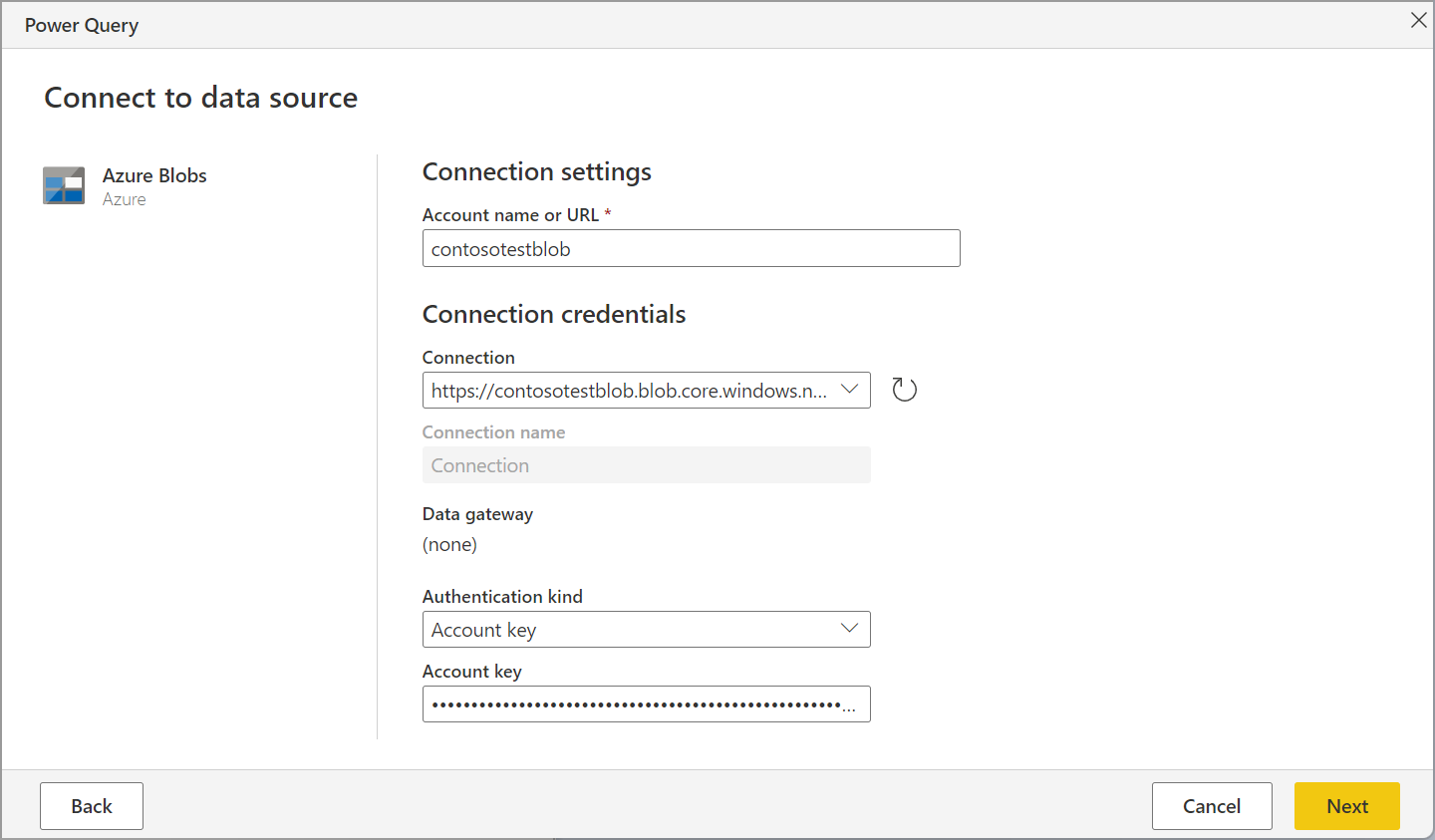The width and height of the screenshot is (1435, 840).
Task: Click the Azure Blobs connector icon
Action: point(64,185)
